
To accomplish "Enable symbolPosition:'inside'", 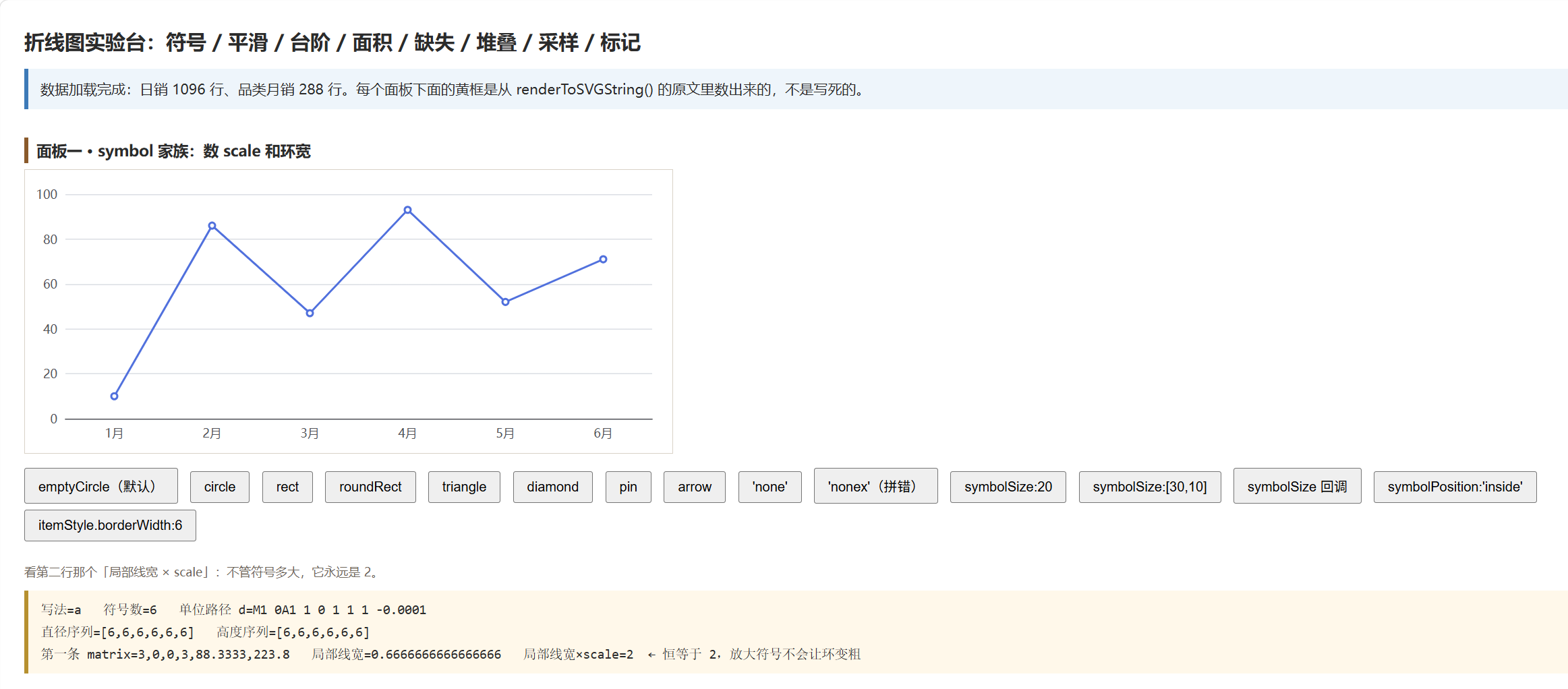I will [1455, 487].
